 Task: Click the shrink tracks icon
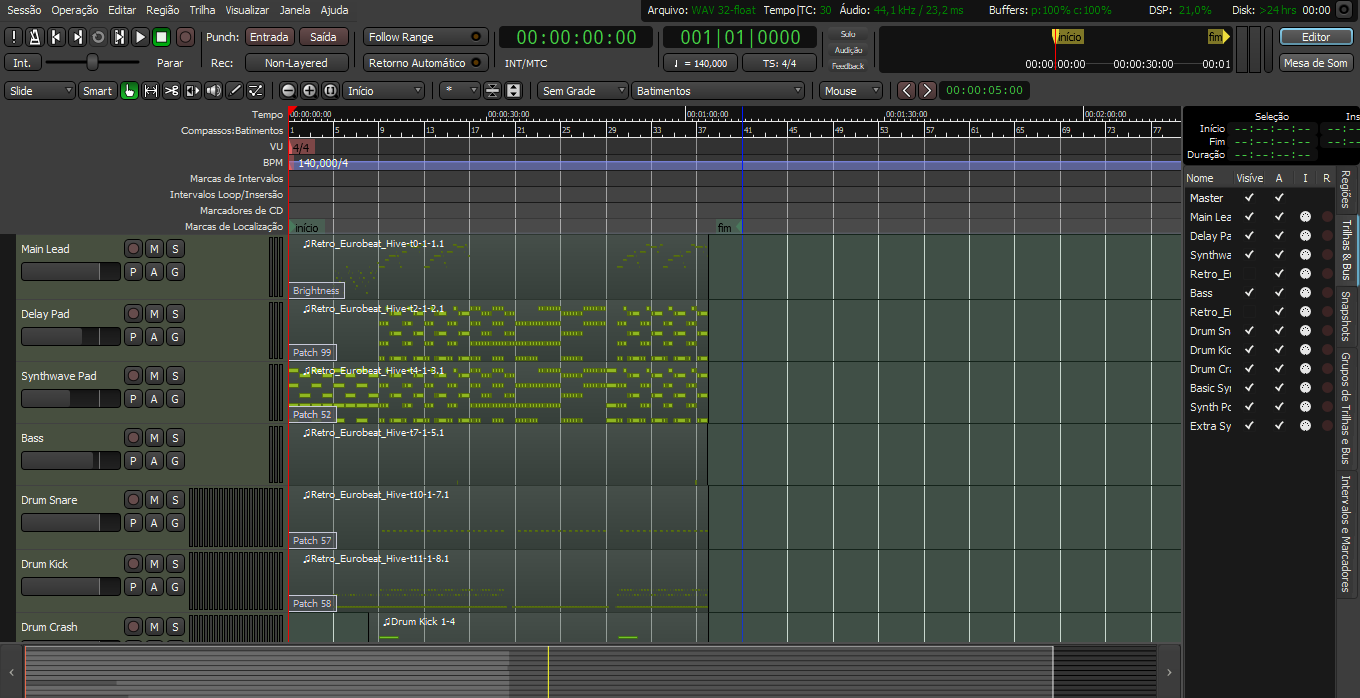coord(492,91)
